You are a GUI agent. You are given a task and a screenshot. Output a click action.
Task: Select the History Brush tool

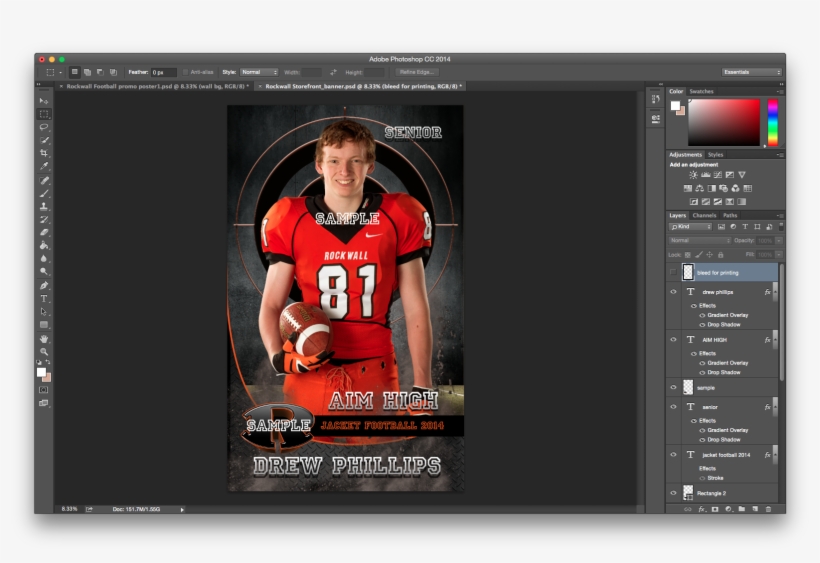pos(44,220)
